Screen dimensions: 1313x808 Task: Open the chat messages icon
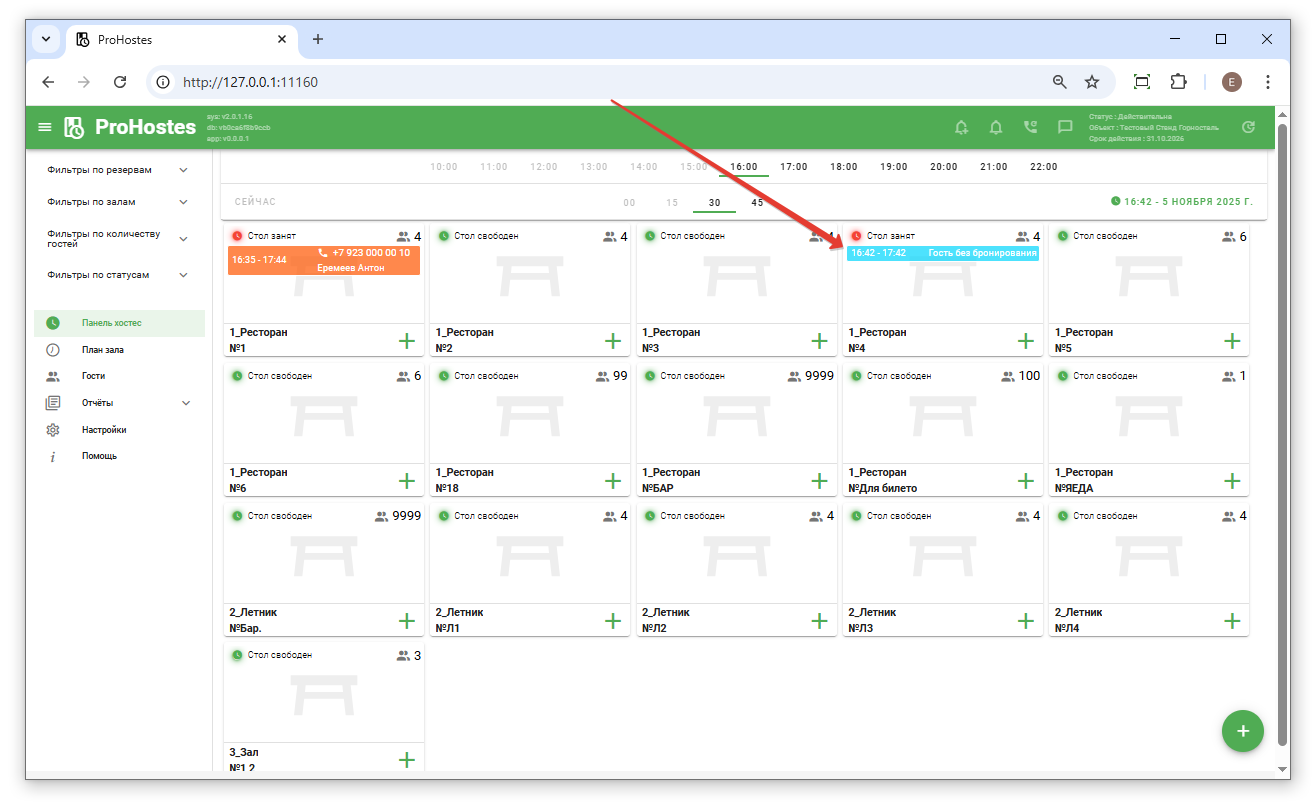[x=1065, y=128]
